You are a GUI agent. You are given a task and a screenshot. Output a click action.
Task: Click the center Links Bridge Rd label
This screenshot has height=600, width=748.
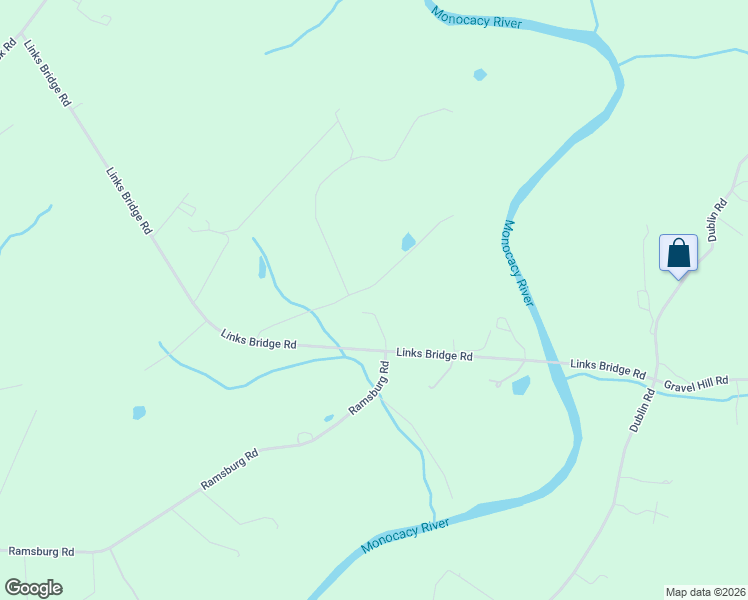coord(434,355)
